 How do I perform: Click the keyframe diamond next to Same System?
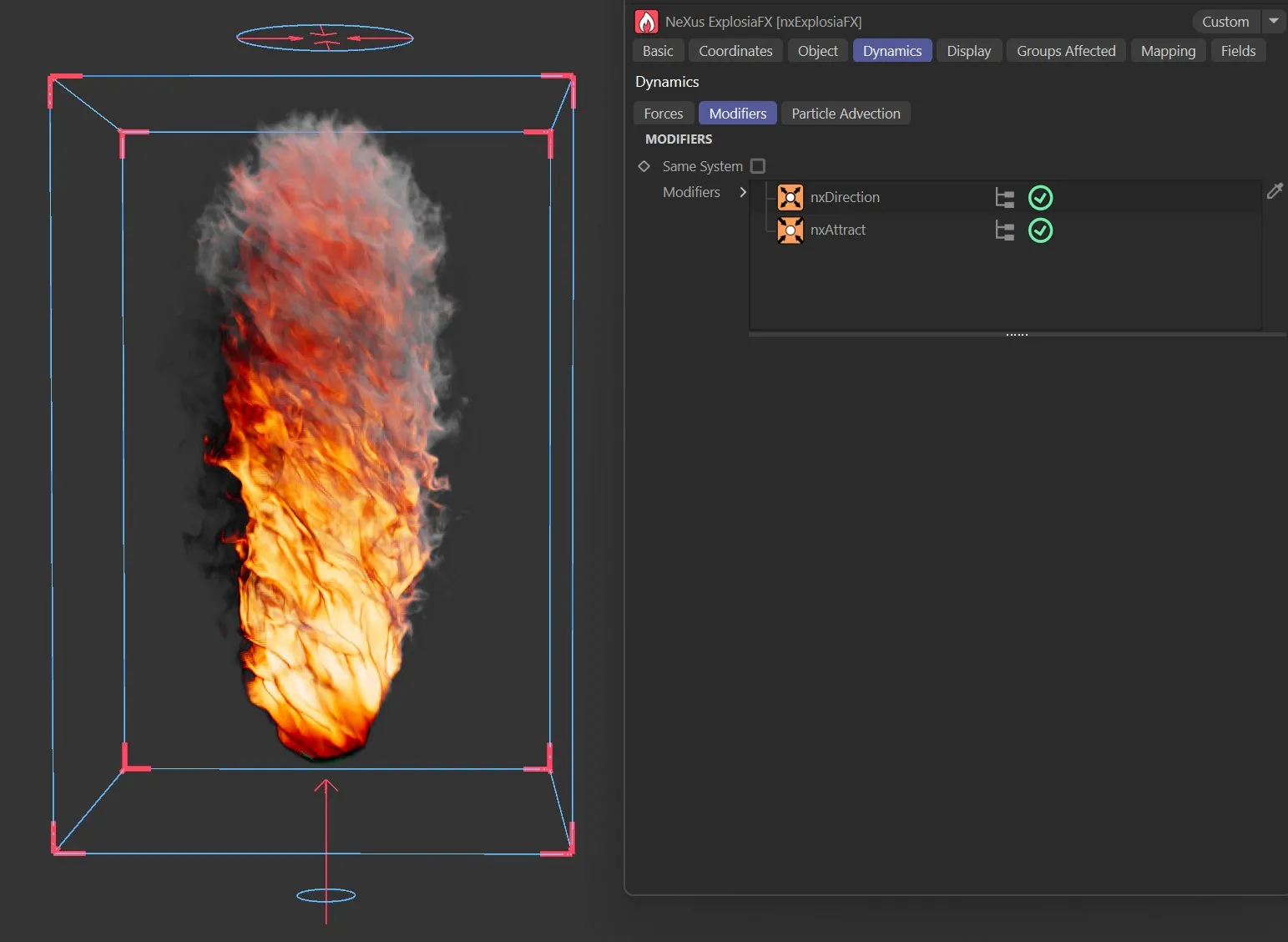[644, 166]
